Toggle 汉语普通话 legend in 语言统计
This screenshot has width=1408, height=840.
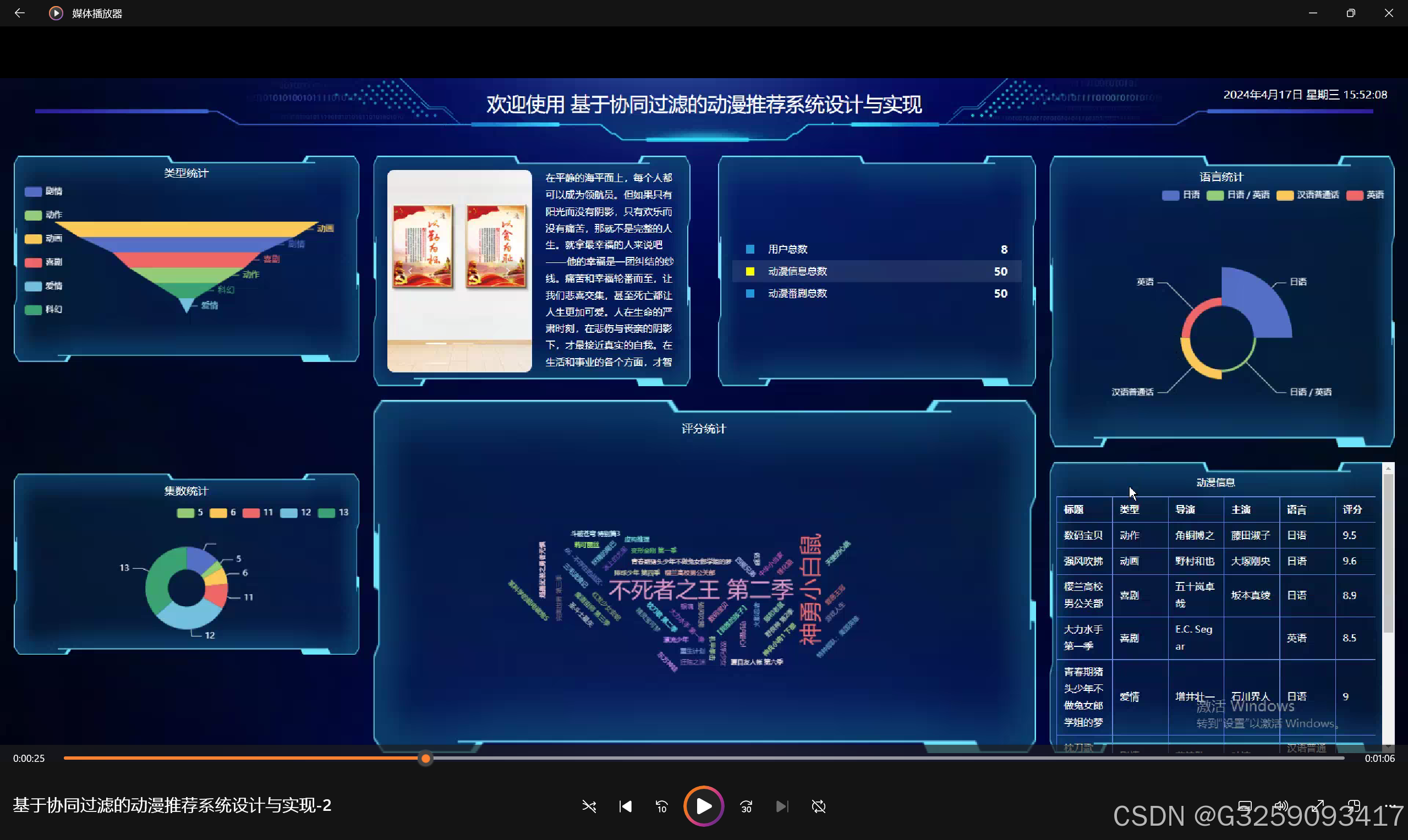click(1307, 195)
